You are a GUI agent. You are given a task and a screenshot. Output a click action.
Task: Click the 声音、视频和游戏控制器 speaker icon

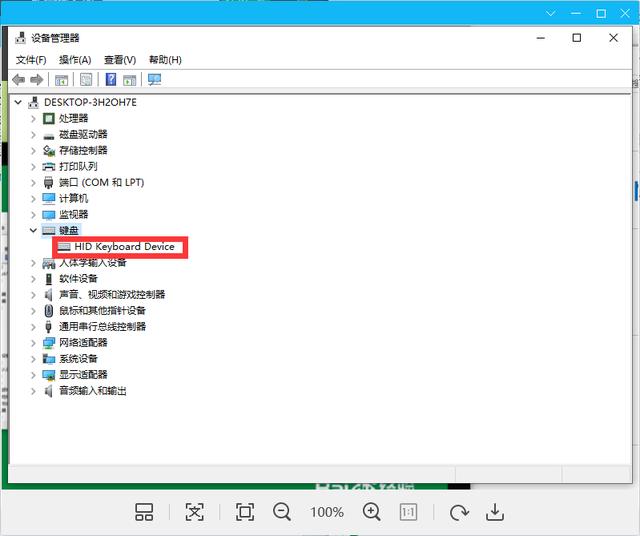49,295
